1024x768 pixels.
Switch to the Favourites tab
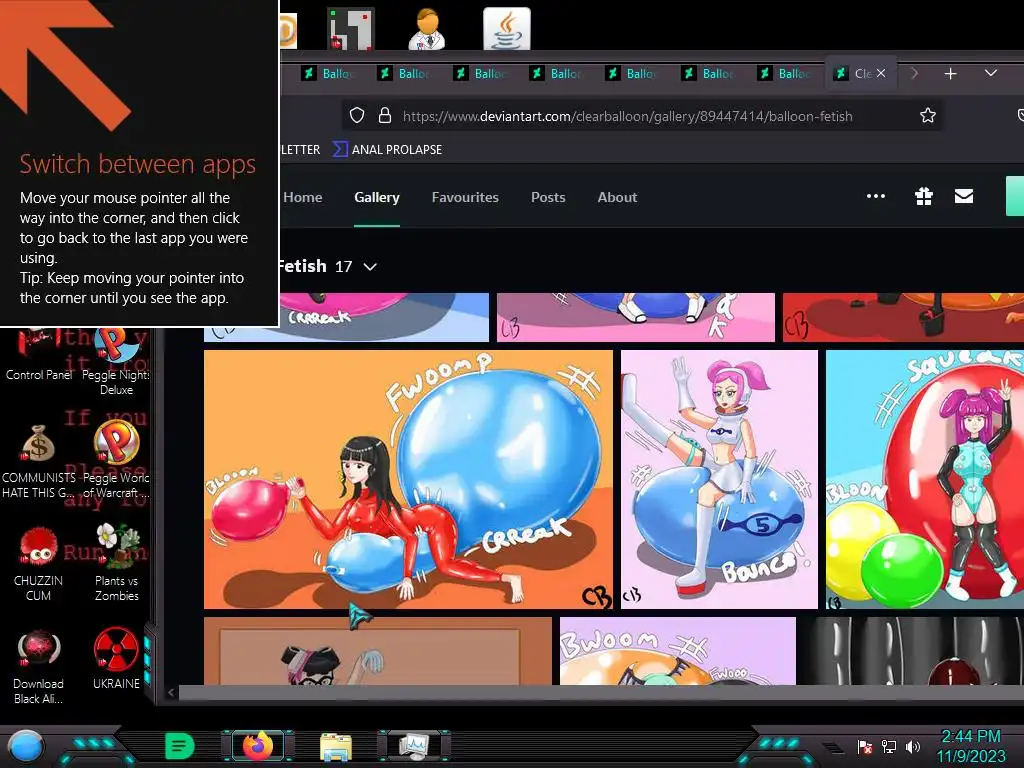point(465,197)
